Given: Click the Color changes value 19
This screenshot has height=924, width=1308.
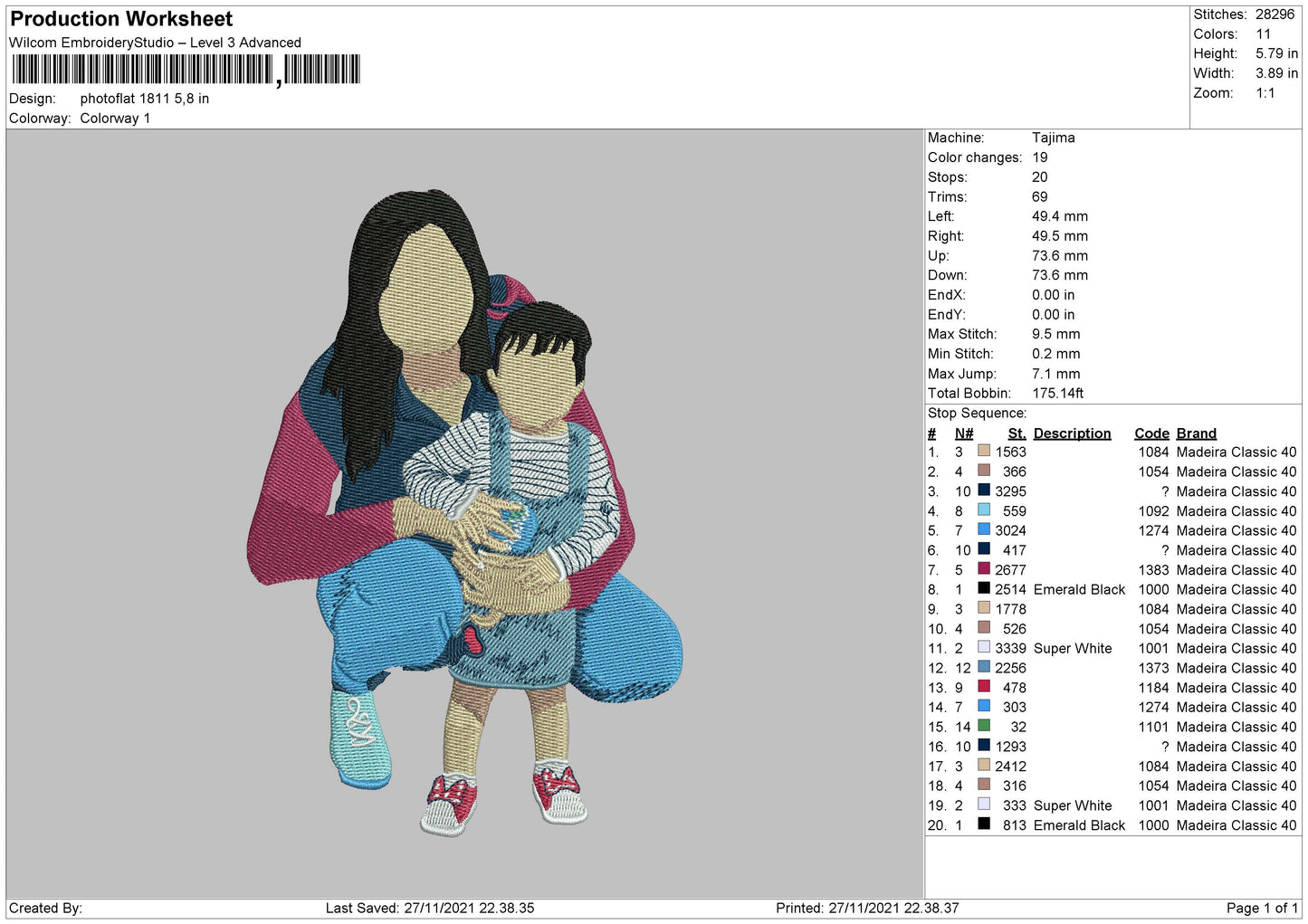Looking at the screenshot, I should [1040, 157].
